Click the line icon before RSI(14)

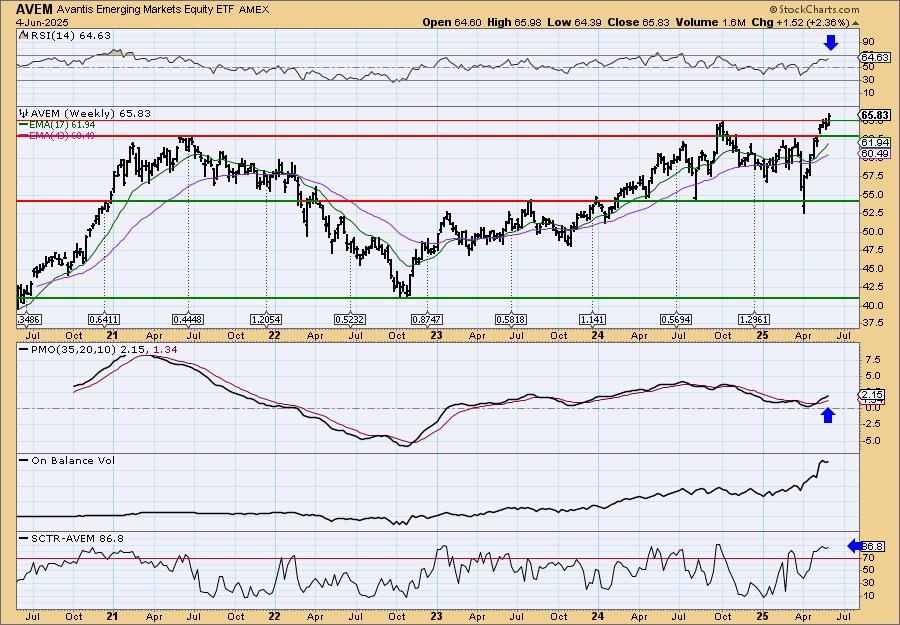pos(23,36)
